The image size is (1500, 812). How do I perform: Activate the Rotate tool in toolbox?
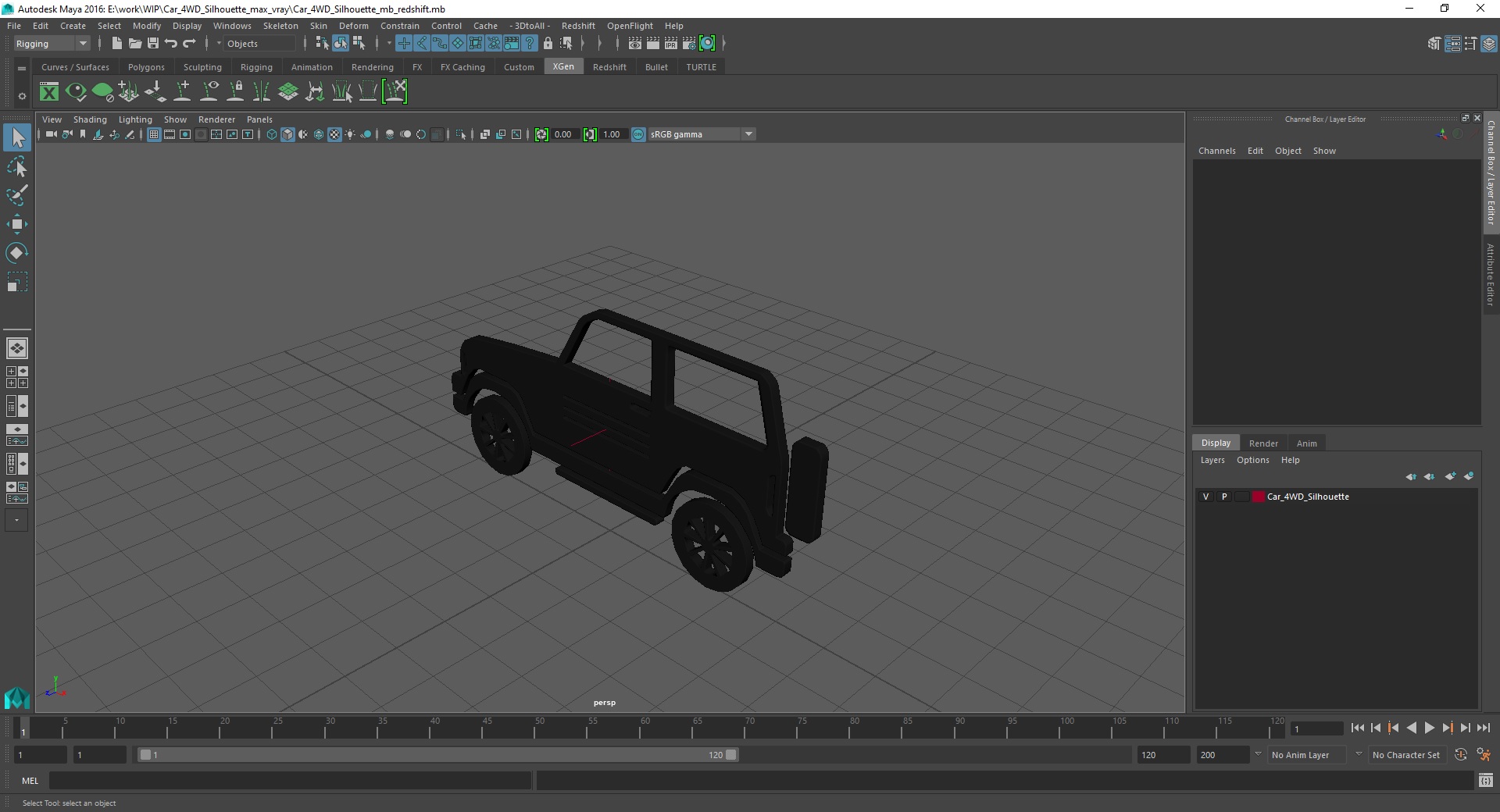coord(17,252)
